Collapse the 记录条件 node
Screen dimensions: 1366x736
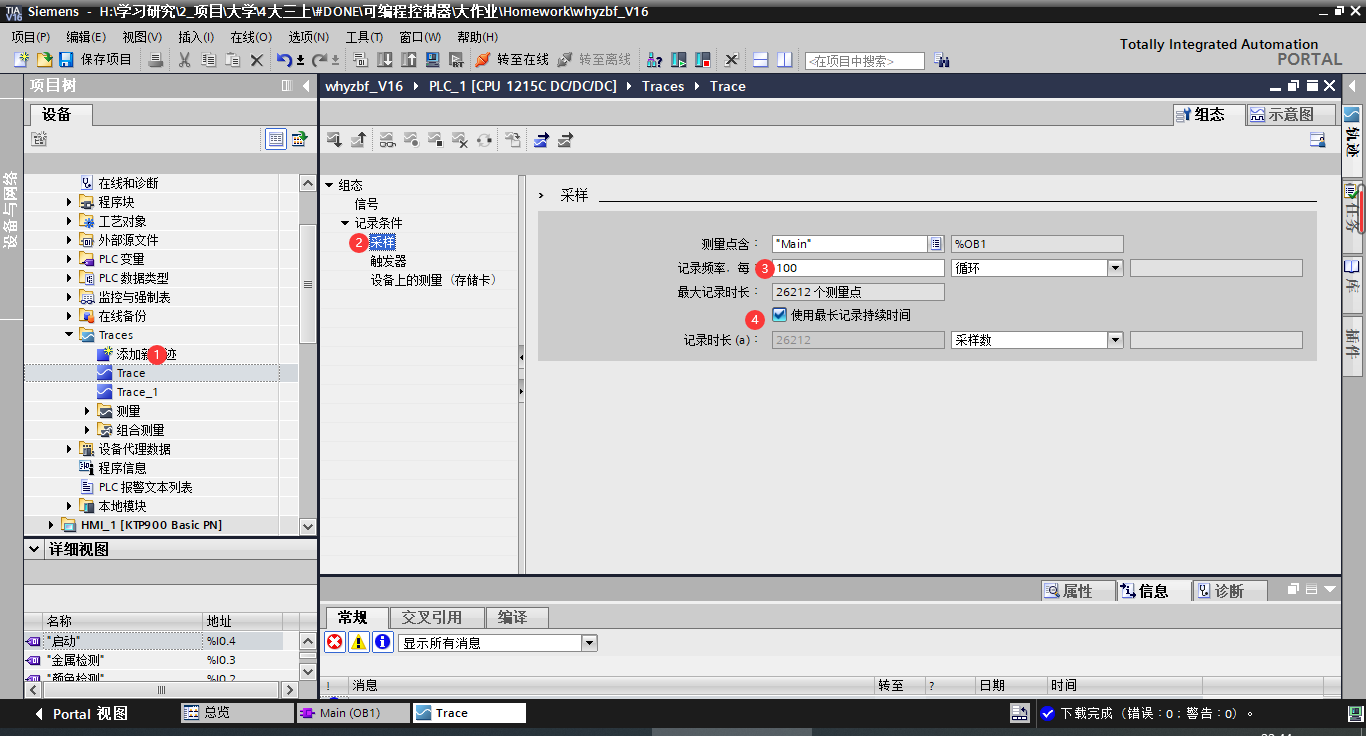coord(345,223)
